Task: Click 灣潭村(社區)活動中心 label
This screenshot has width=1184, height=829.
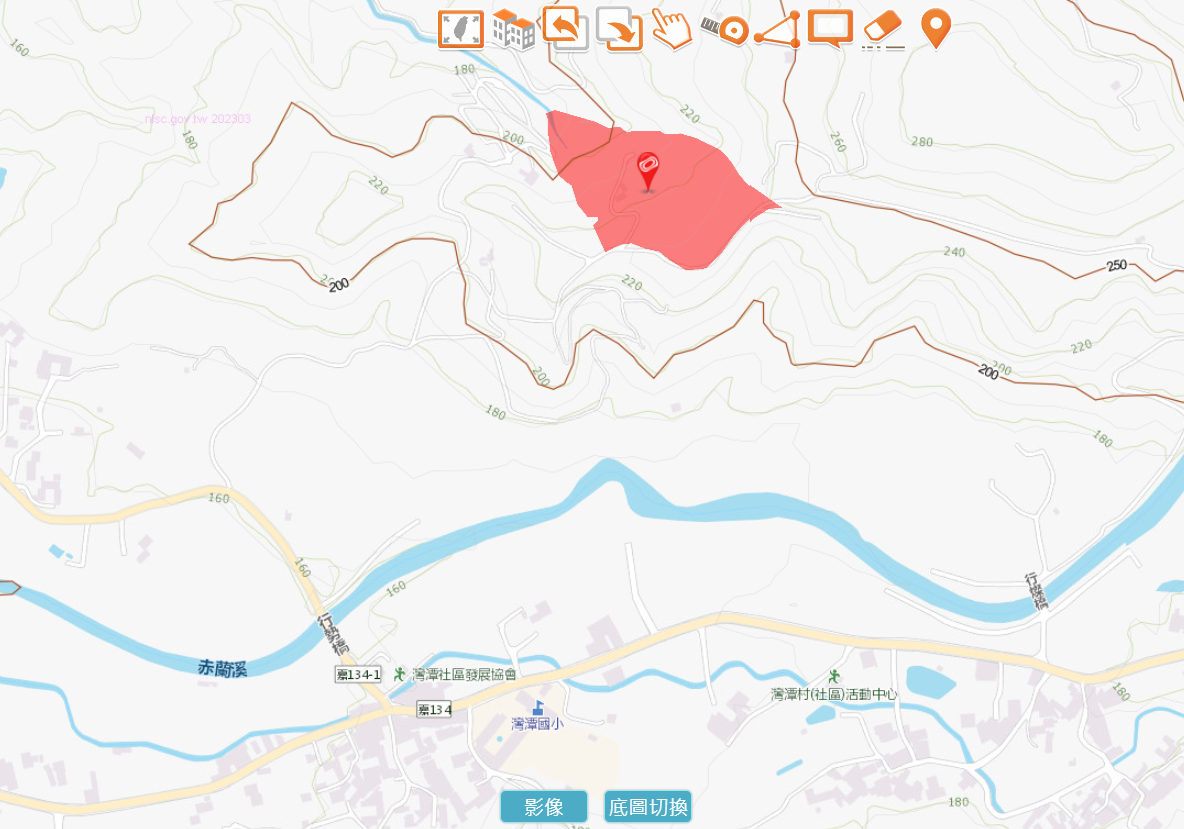Action: (834, 694)
